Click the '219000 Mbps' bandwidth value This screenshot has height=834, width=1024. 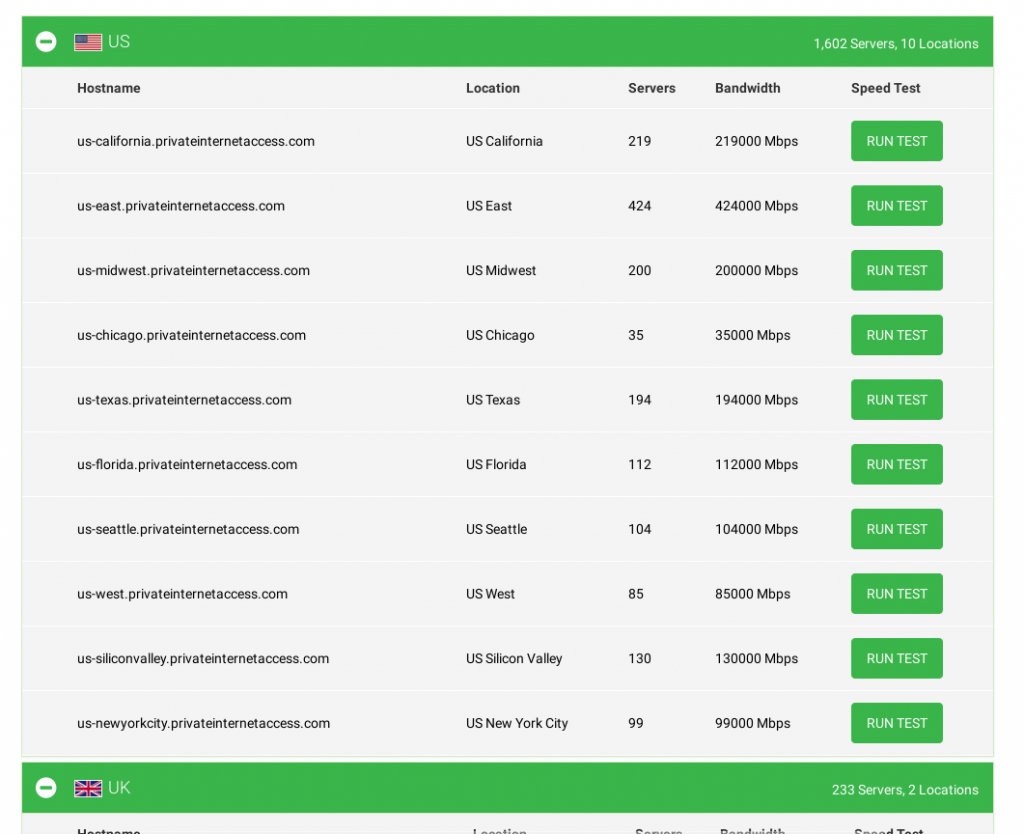pos(756,141)
